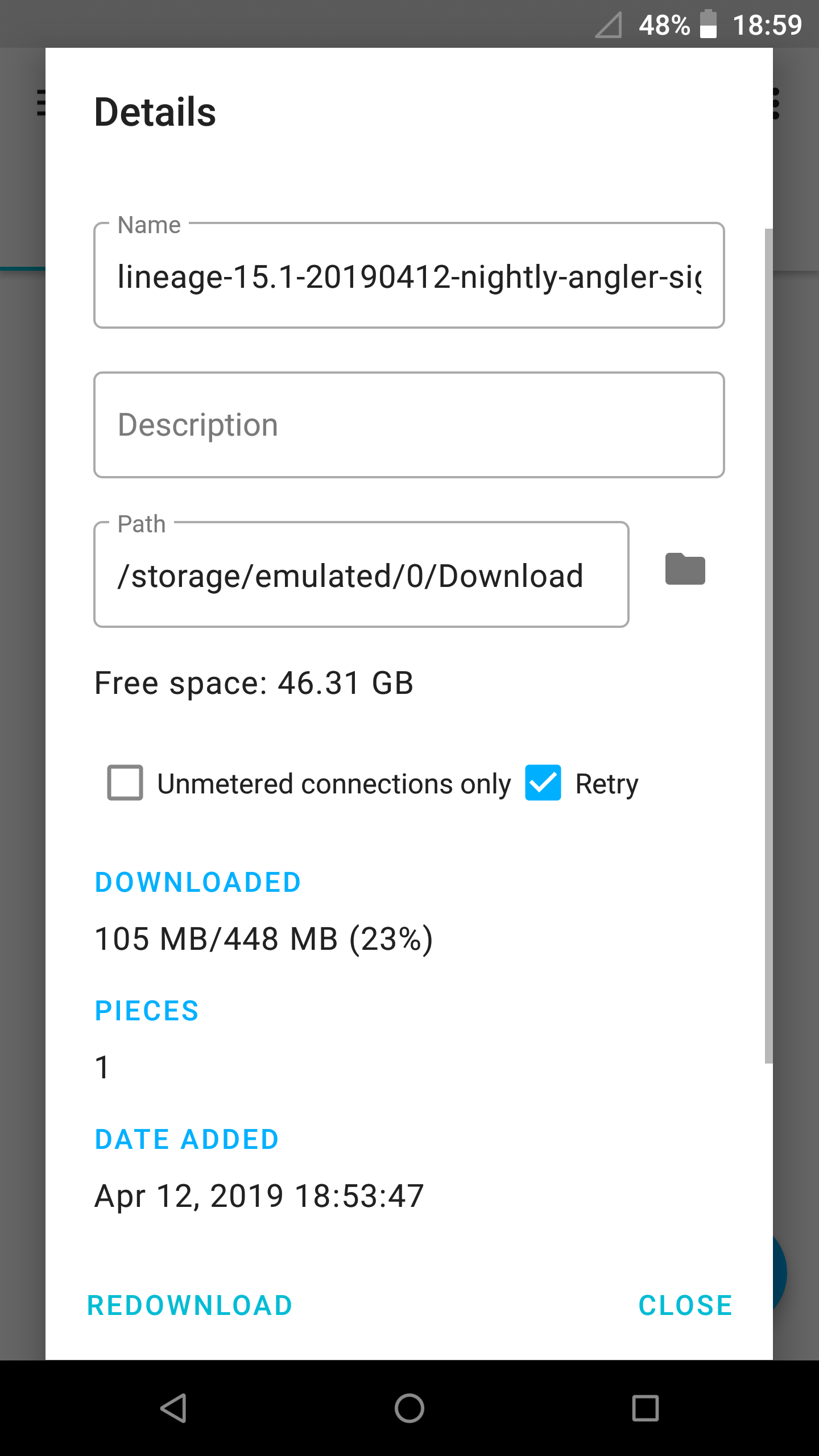Tap the Date Added timestamp value
Screen dimensions: 819x1456
[259, 1196]
